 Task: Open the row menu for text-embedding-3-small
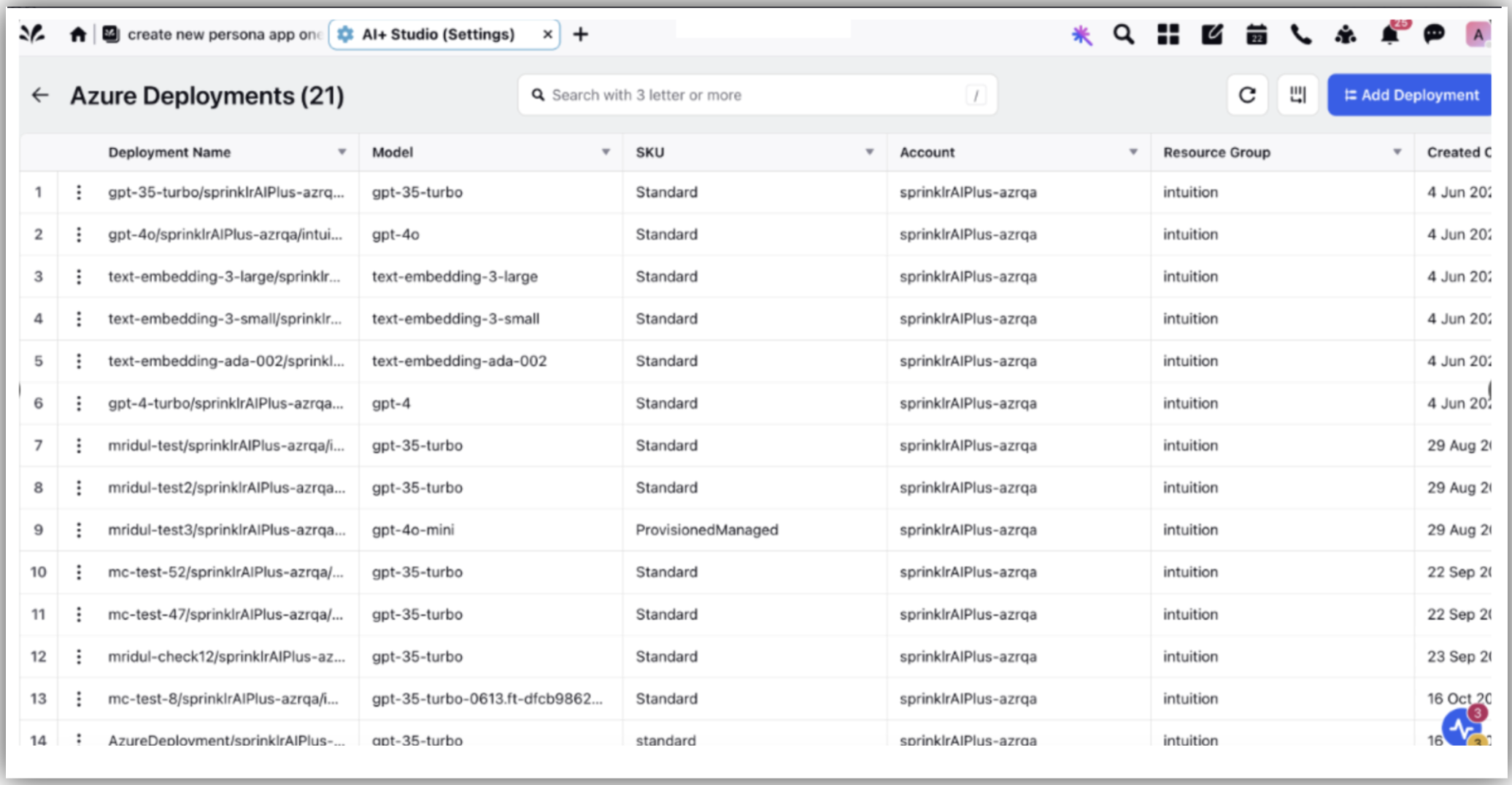[79, 319]
